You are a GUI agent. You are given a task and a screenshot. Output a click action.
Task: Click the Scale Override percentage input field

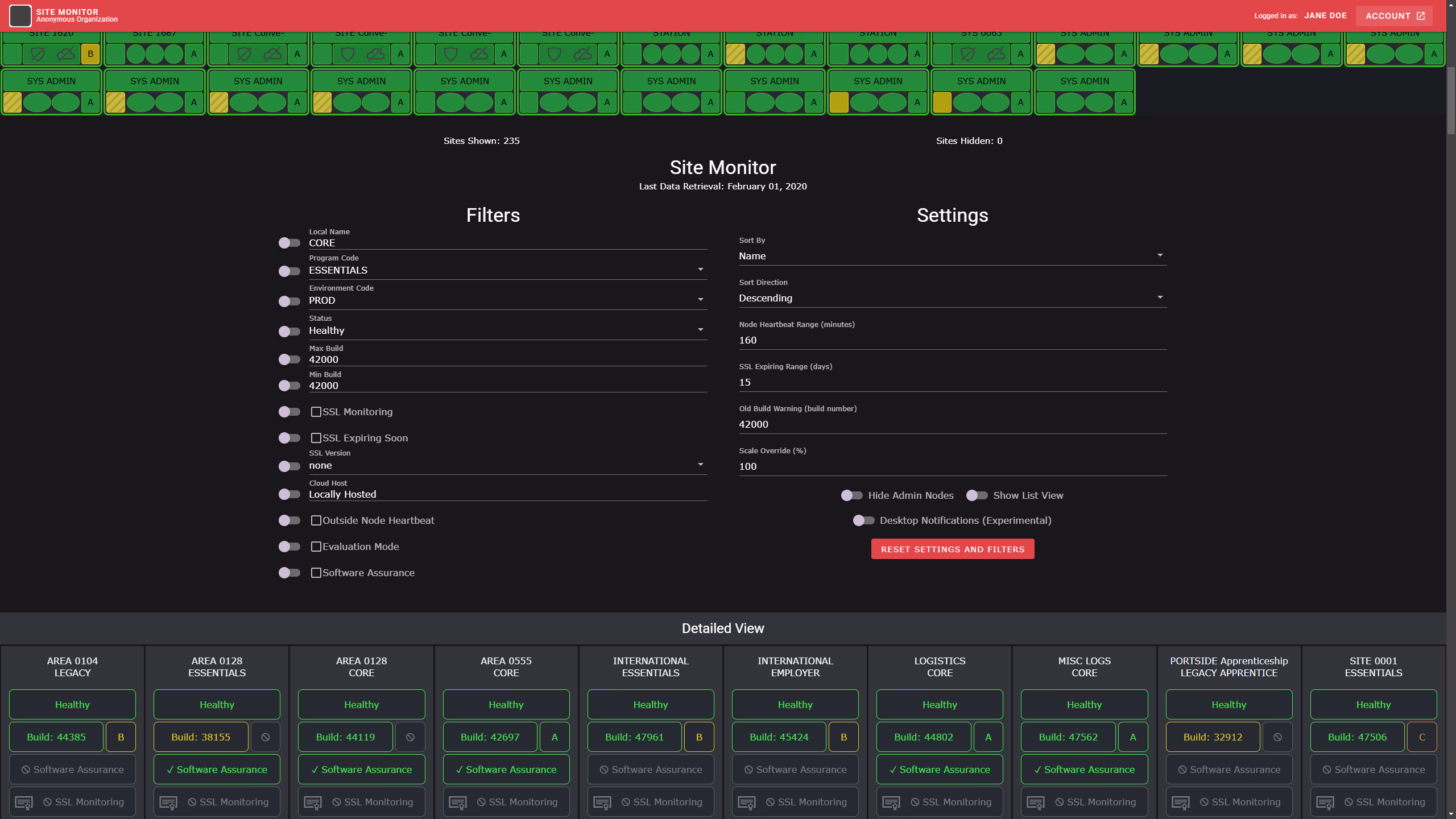[x=952, y=466]
